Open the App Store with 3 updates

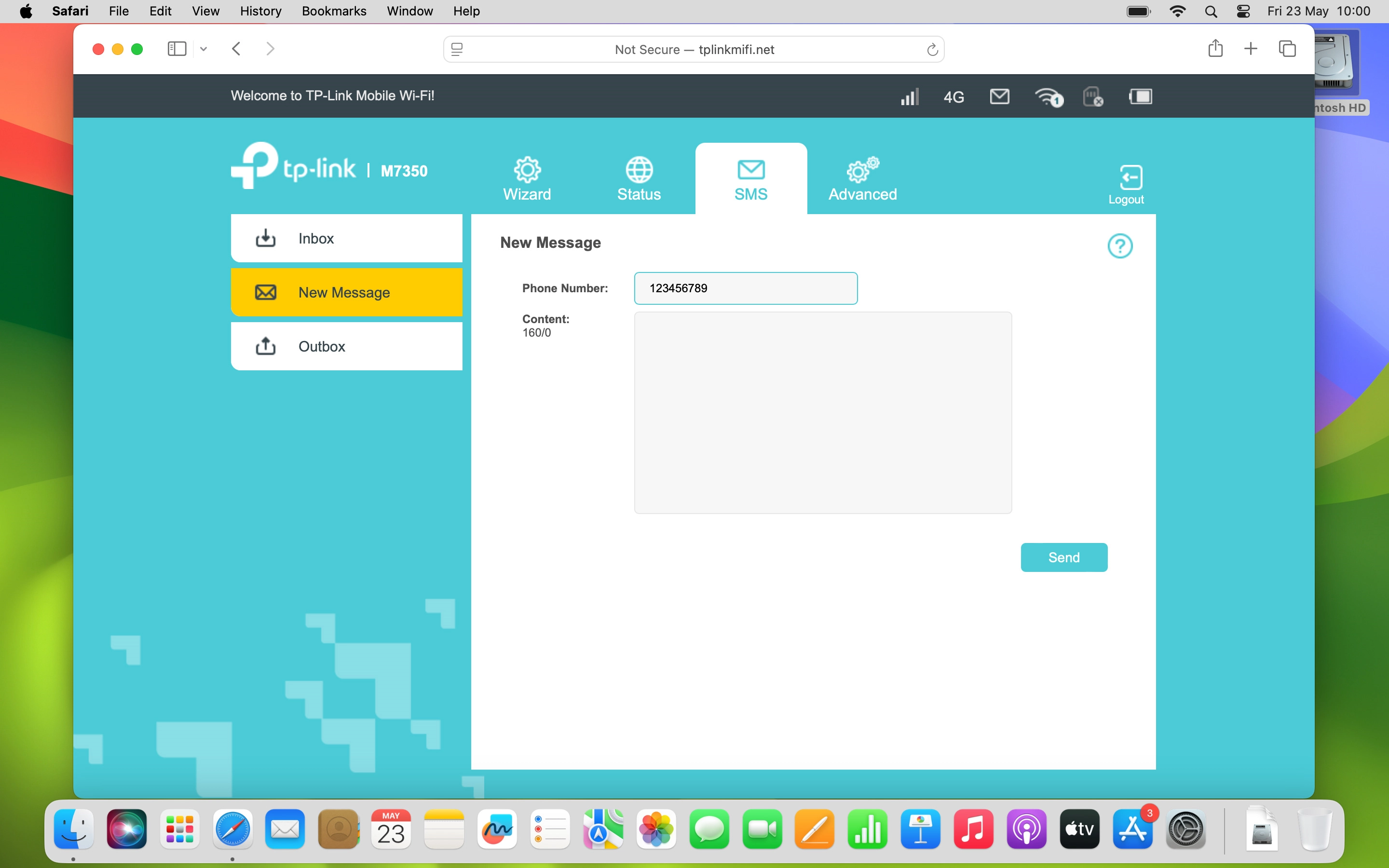[x=1132, y=829]
